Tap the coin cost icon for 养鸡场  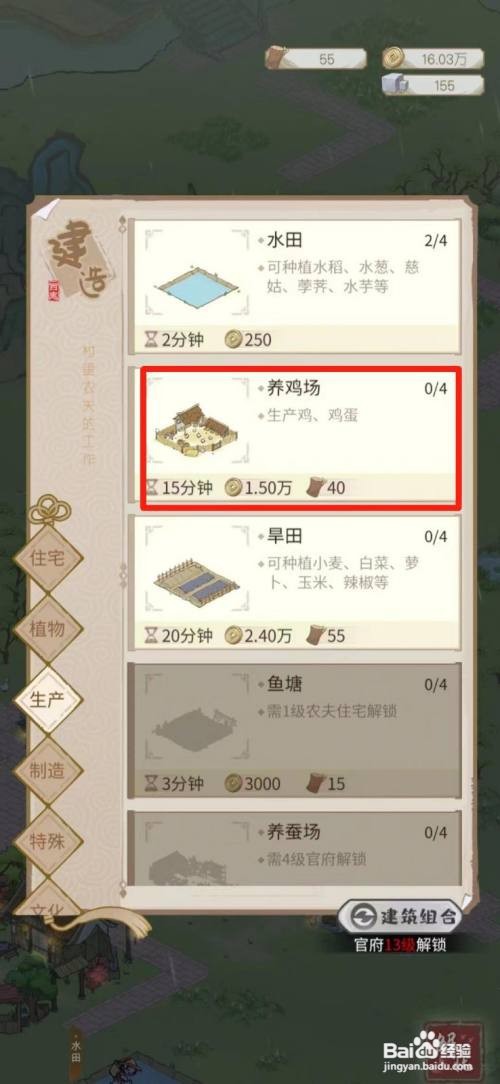234,487
